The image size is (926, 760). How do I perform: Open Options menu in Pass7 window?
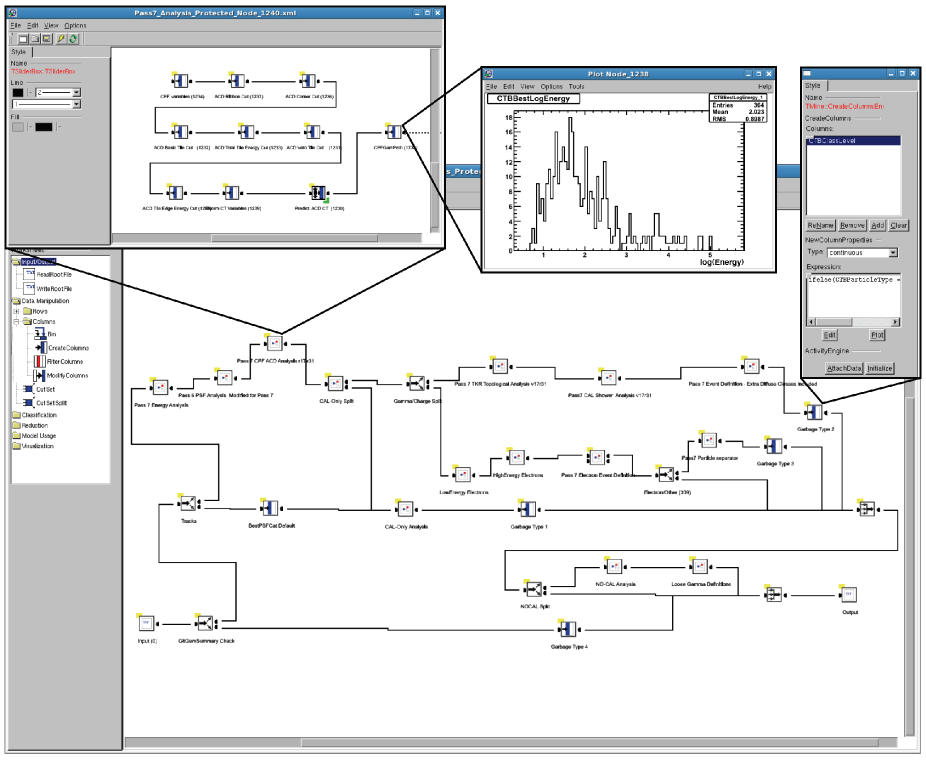pos(75,25)
